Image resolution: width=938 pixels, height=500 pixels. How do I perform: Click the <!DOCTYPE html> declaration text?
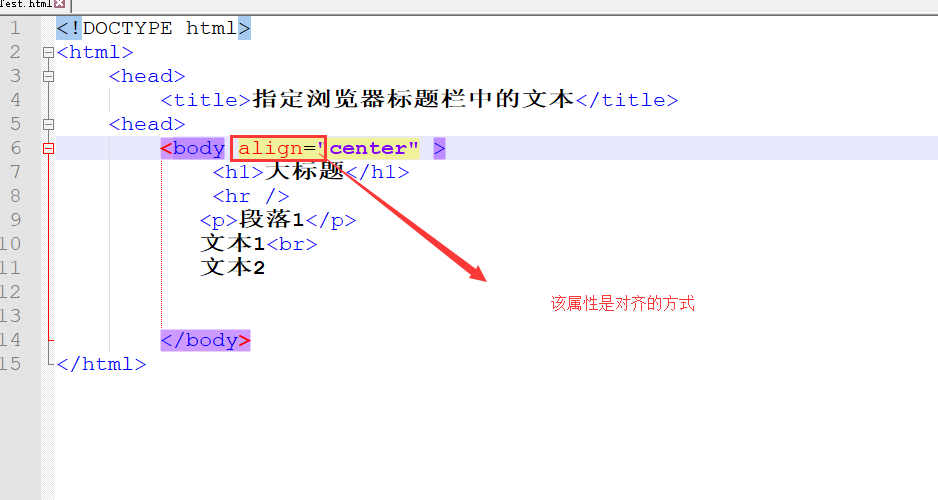(154, 28)
